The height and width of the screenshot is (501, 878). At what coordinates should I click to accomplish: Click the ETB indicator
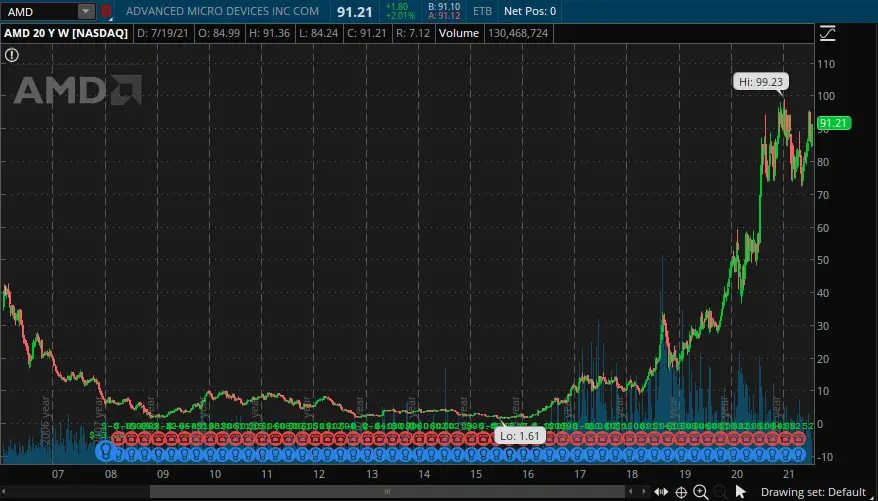482,11
